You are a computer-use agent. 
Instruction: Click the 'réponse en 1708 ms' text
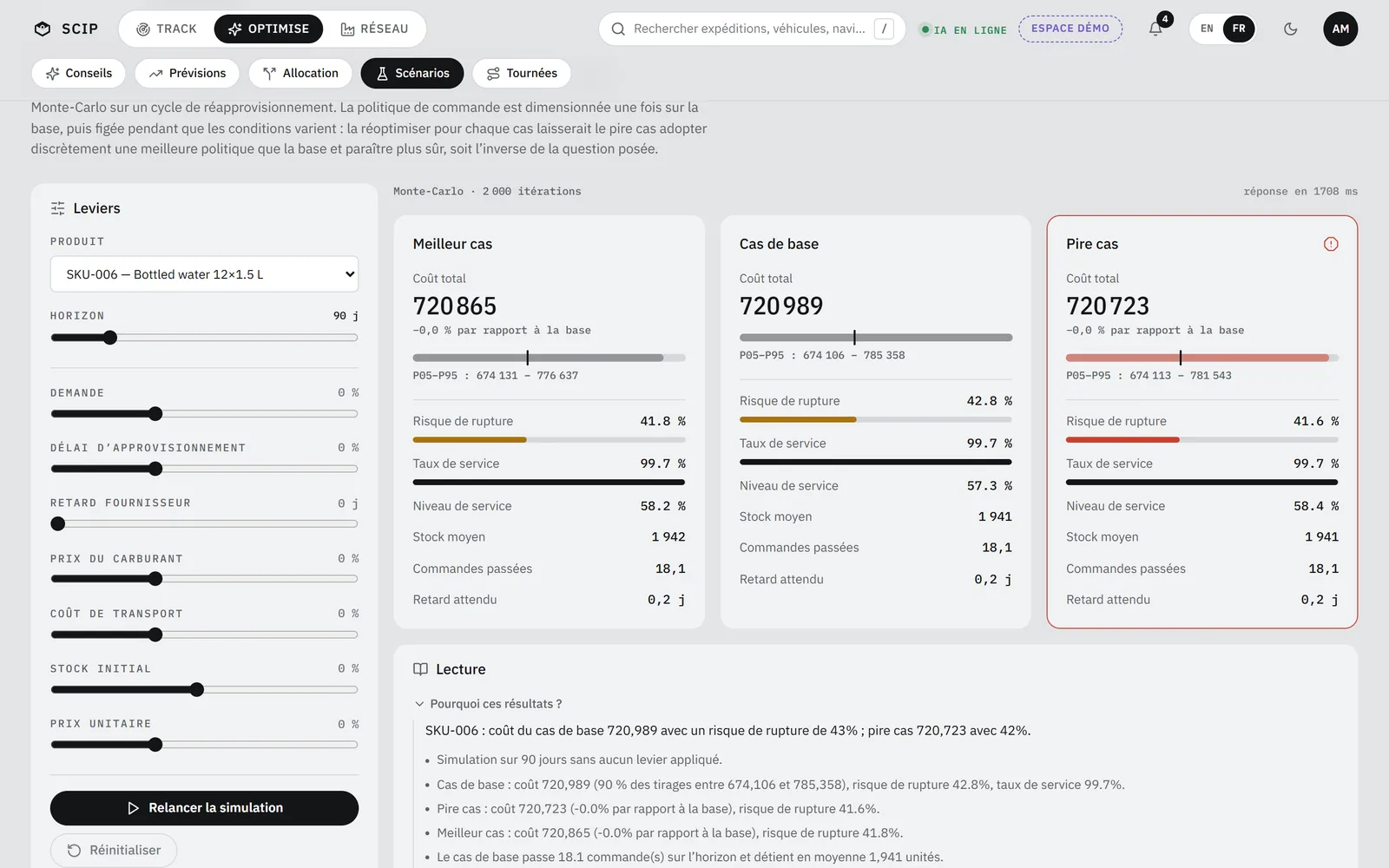coord(1300,192)
